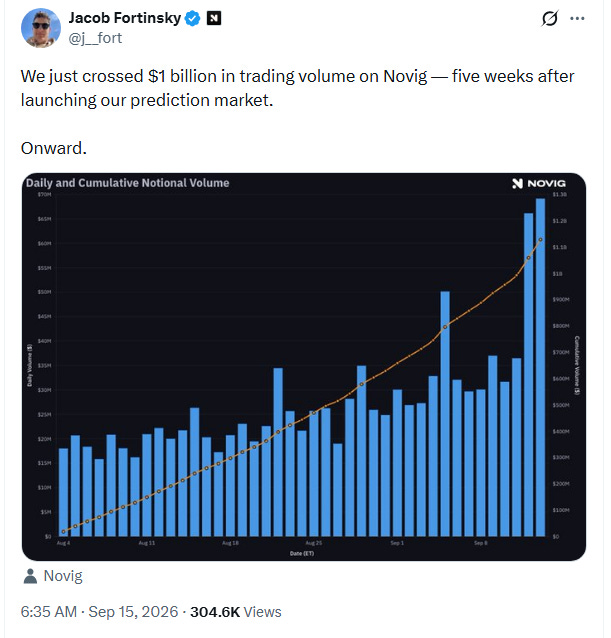Click the person icon next to Novig tag
Image resolution: width=611 pixels, height=638 pixels.
(x=30, y=576)
